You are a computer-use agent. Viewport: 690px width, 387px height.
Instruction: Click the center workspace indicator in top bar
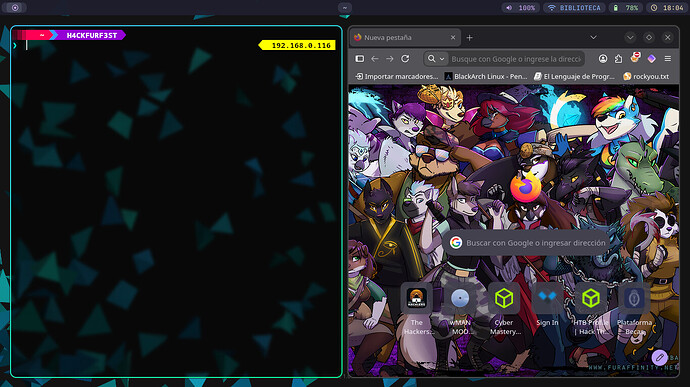[345, 8]
